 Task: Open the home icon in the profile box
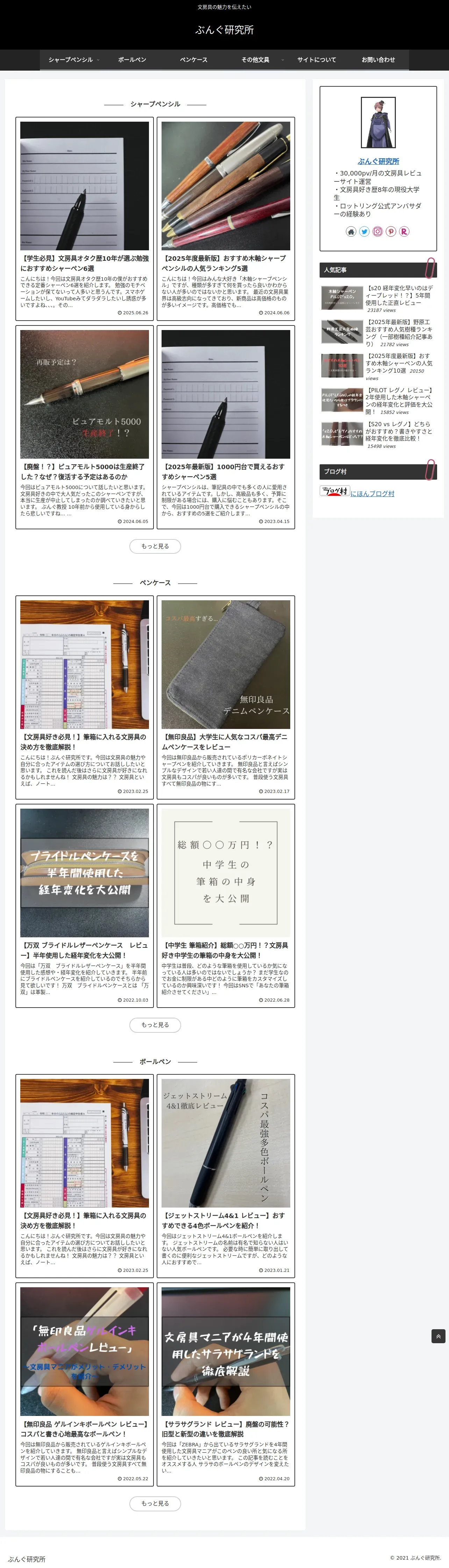[351, 231]
